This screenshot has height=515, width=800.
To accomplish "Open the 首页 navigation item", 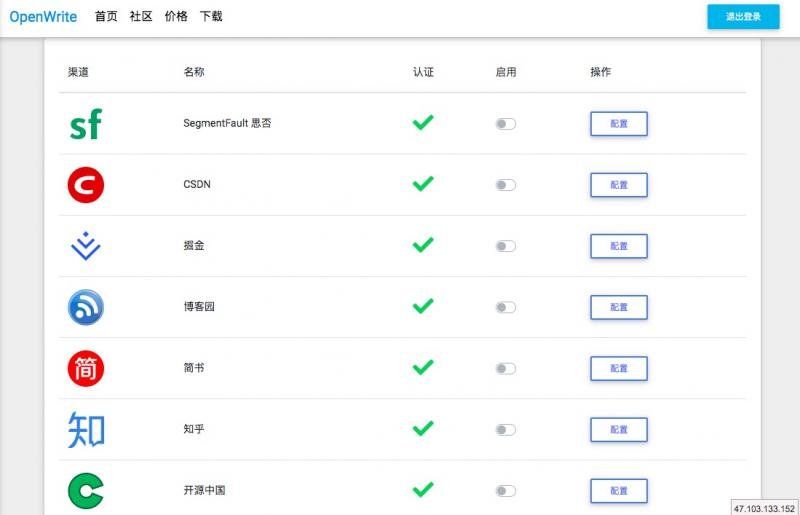I will [106, 17].
